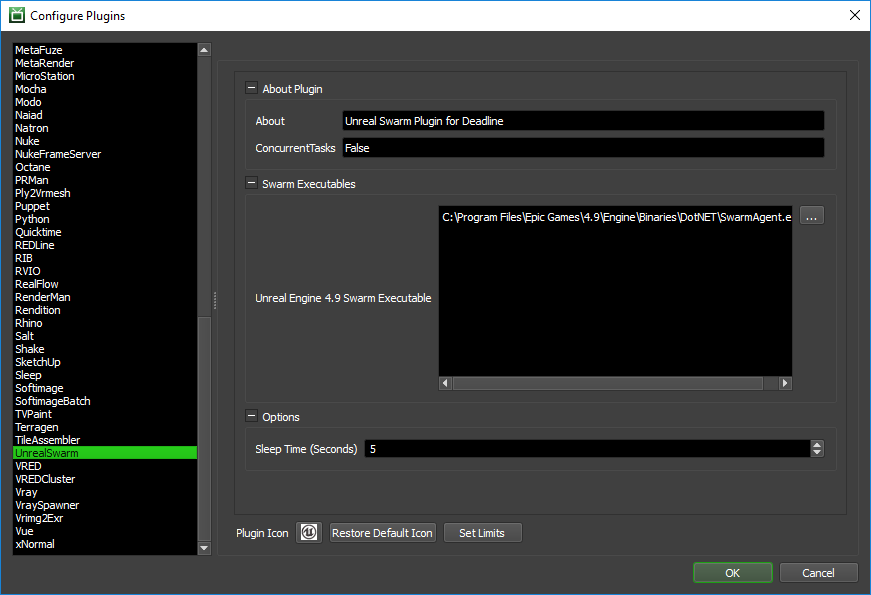
Task: Click Restore Default Icon button
Action: tap(382, 533)
